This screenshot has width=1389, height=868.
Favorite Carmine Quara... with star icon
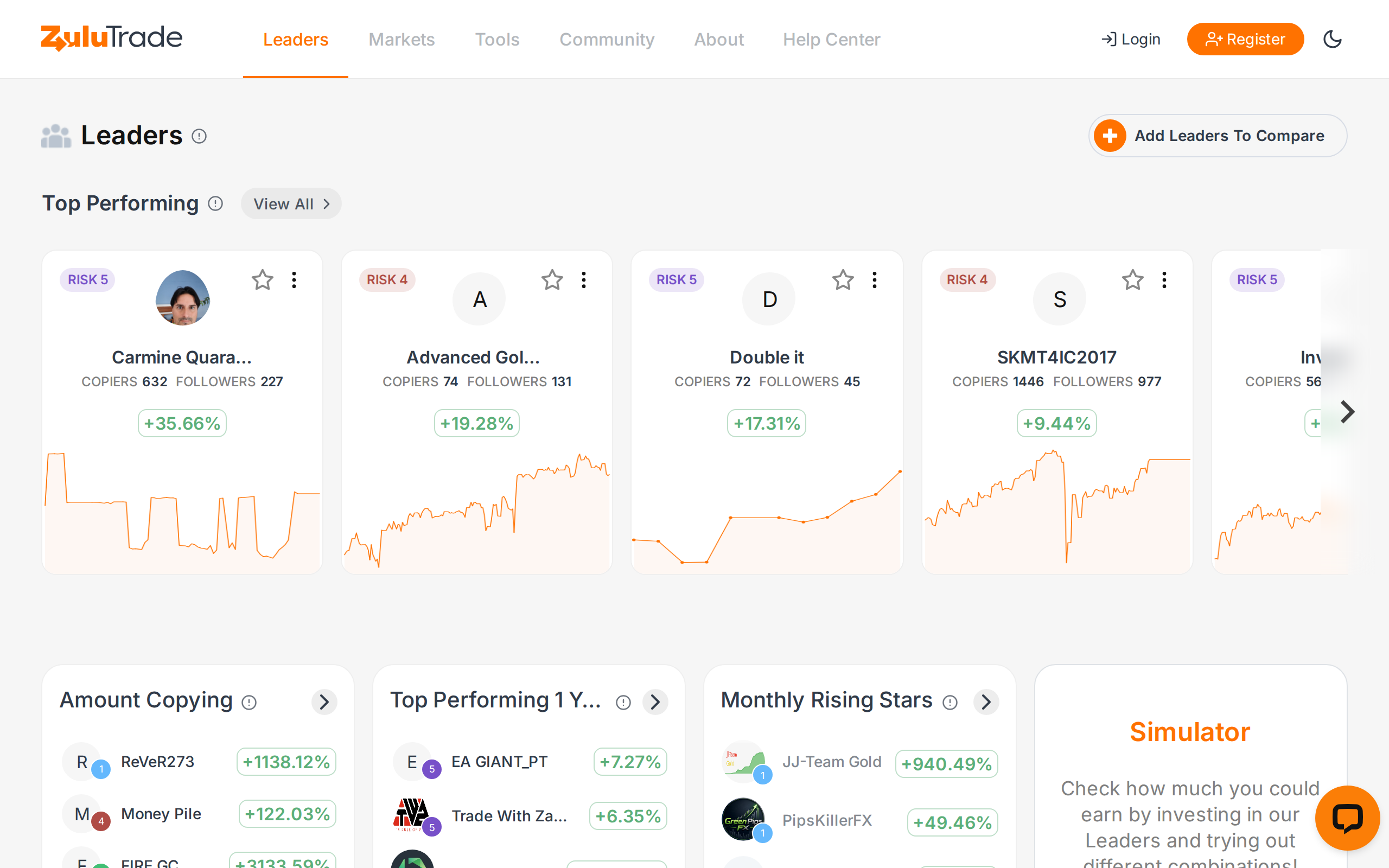tap(262, 280)
